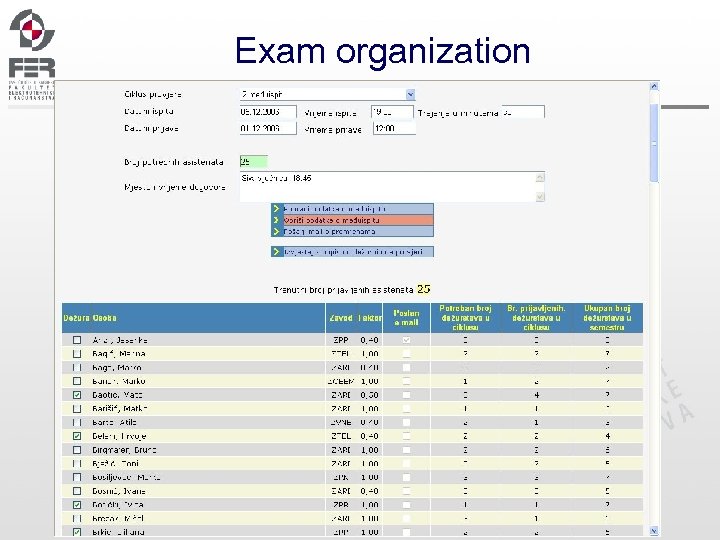Click the Ukupan broj dežurstava u semestru header
Screen dimensions: 720x540
[x=607, y=318]
